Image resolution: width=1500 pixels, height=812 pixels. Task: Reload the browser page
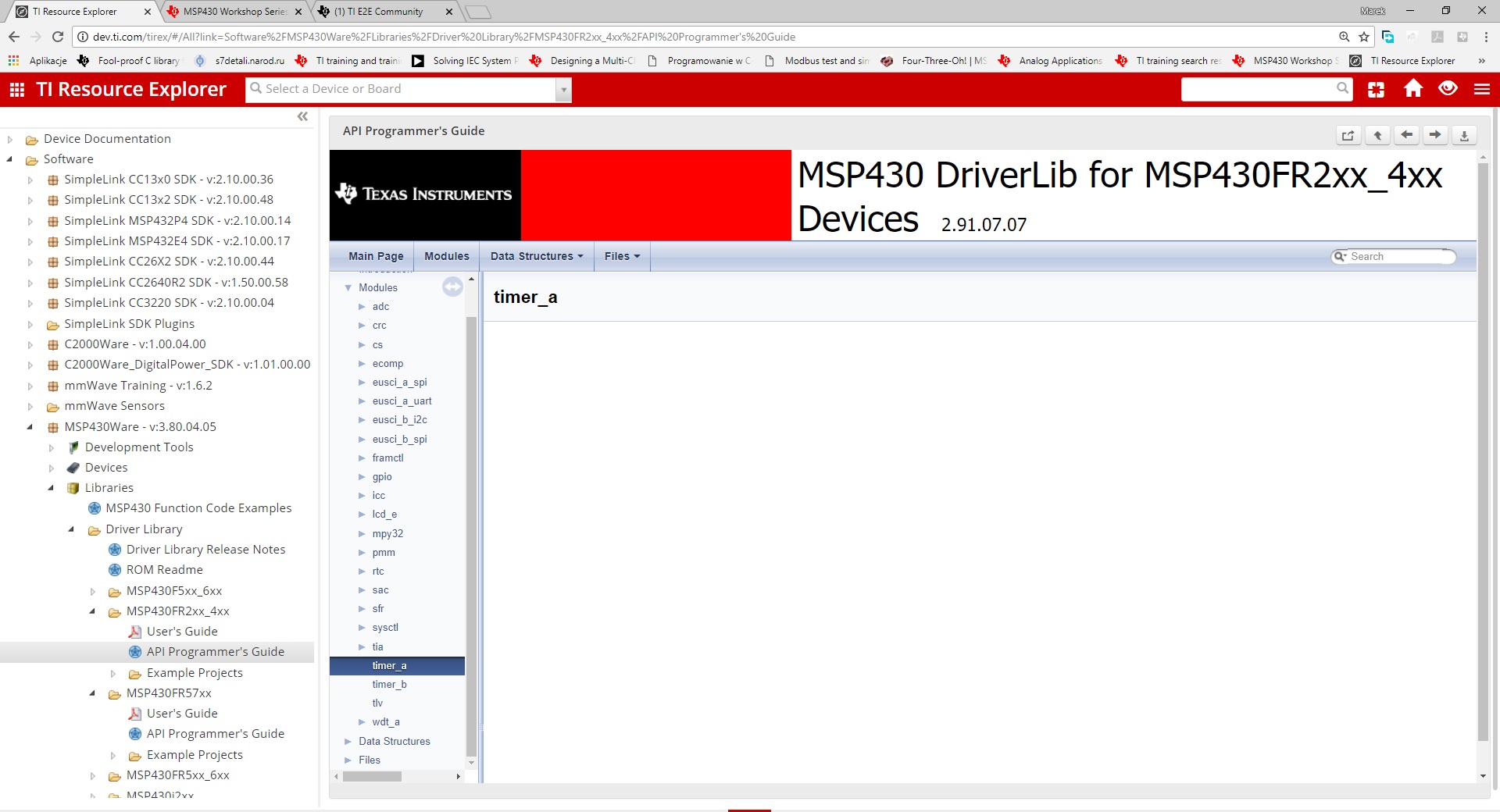tap(58, 37)
